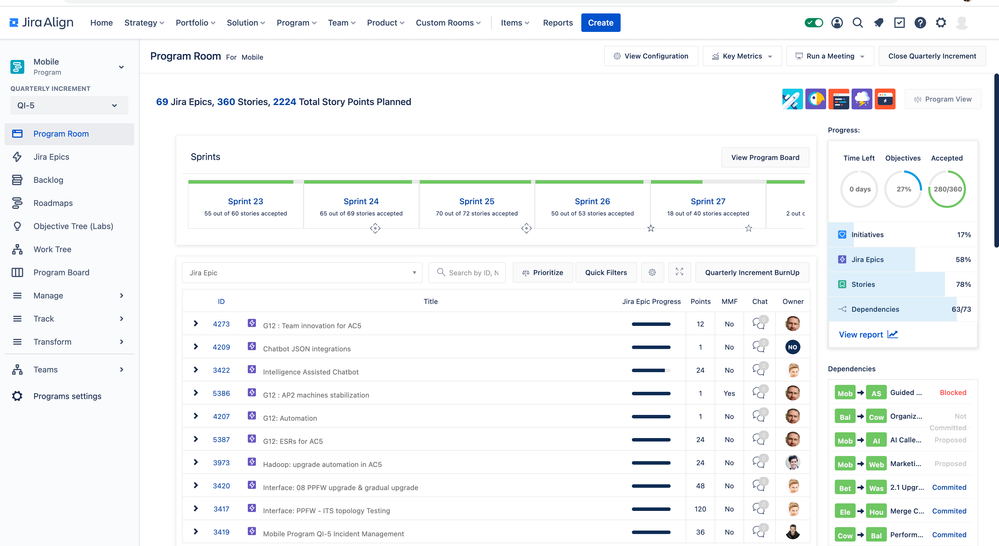
Task: Click owner avatar for epic 4209
Action: [793, 347]
